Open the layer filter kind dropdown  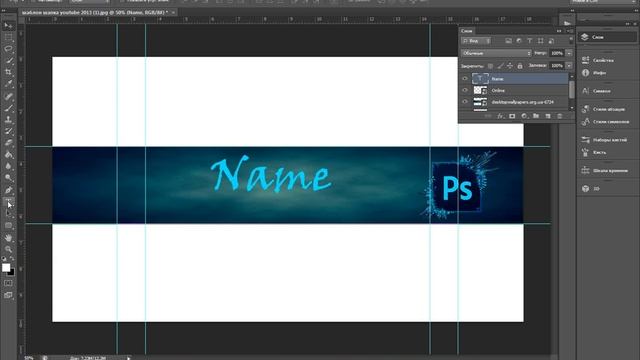tap(476, 41)
